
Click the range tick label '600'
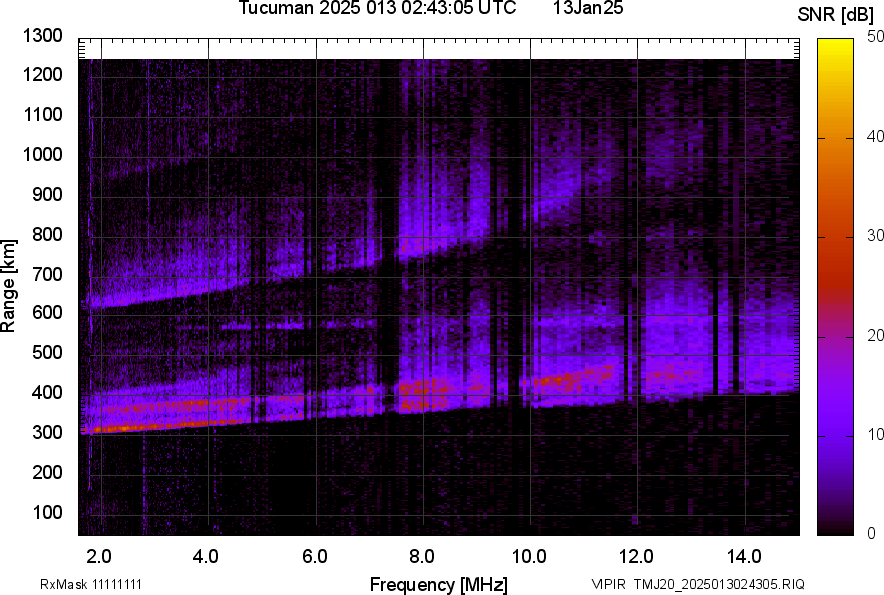click(47, 312)
